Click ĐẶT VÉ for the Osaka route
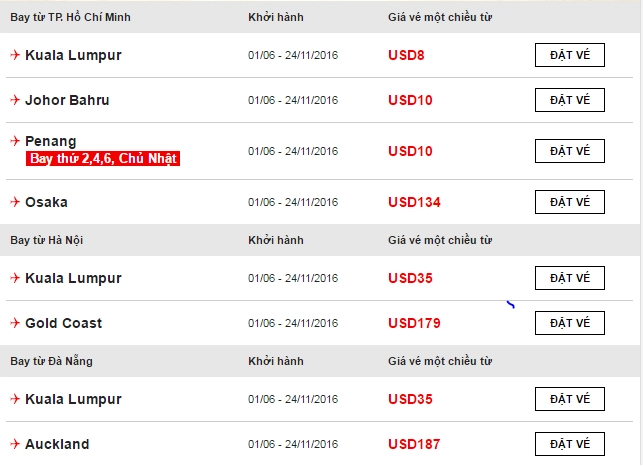This screenshot has height=466, width=643. pos(570,202)
